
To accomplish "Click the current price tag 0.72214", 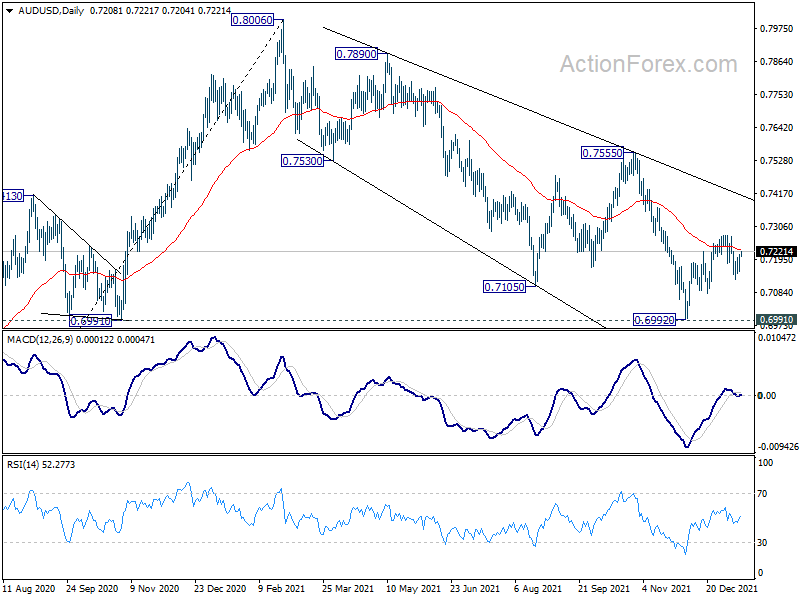I will coord(776,252).
